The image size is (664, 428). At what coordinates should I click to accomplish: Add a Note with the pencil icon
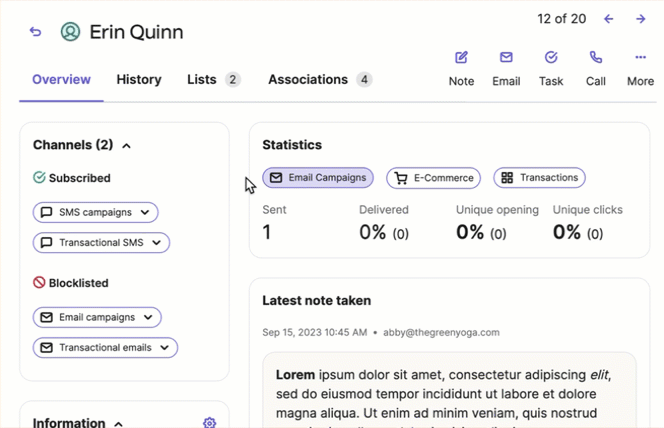pyautogui.click(x=461, y=58)
